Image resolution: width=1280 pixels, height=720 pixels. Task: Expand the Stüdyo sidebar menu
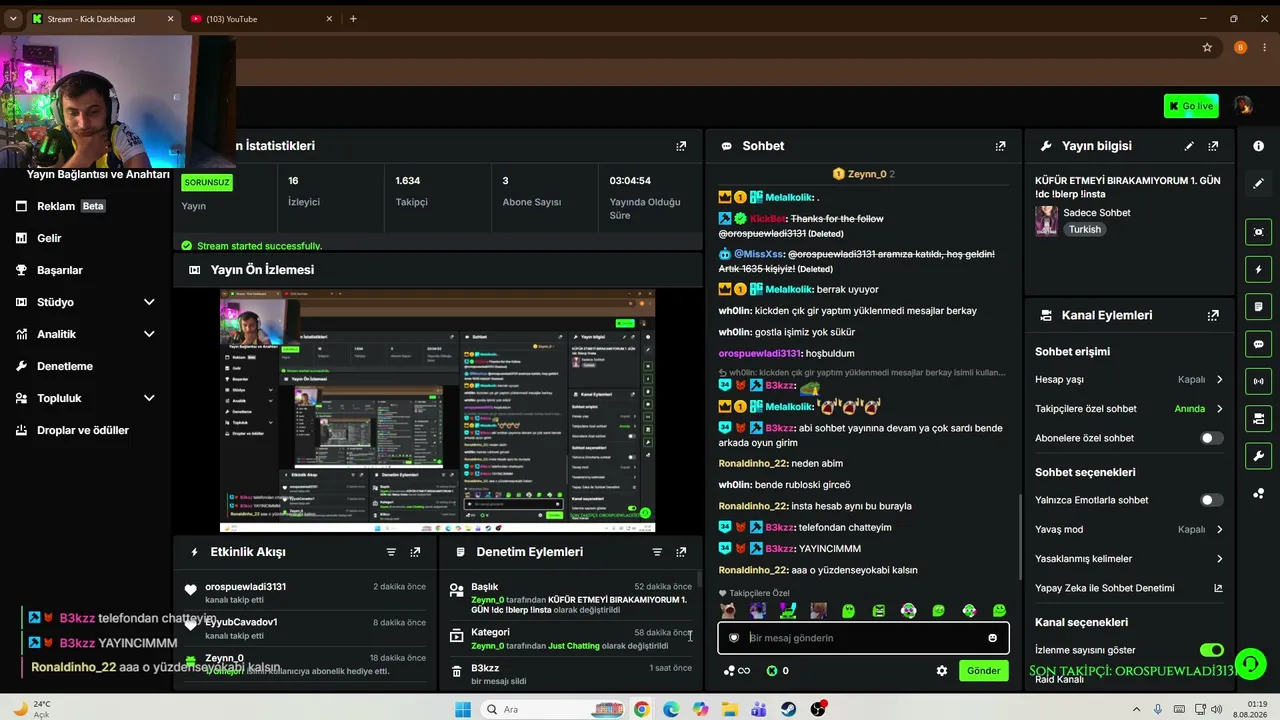tap(149, 302)
